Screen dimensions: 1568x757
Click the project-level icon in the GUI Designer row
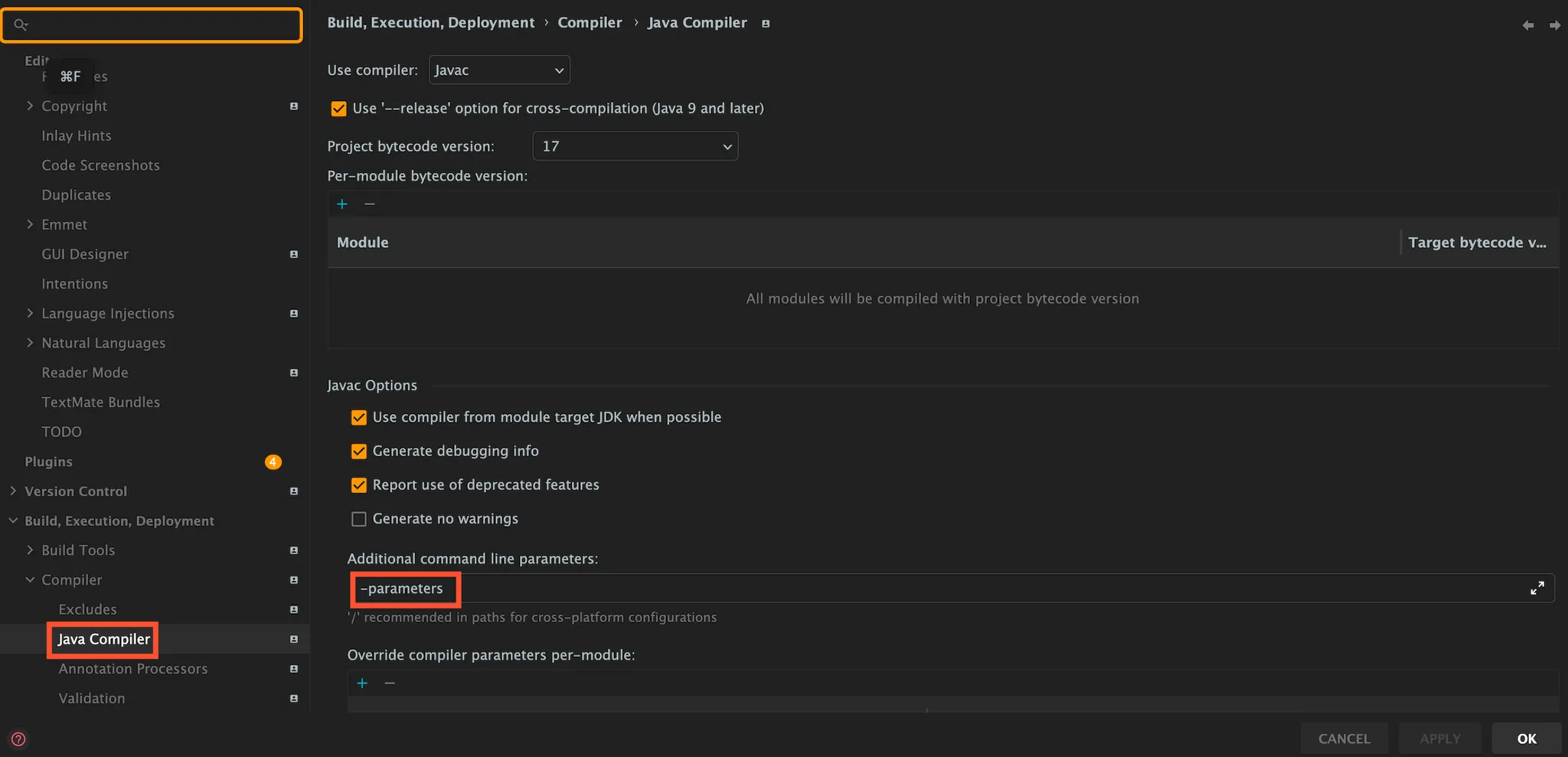294,254
